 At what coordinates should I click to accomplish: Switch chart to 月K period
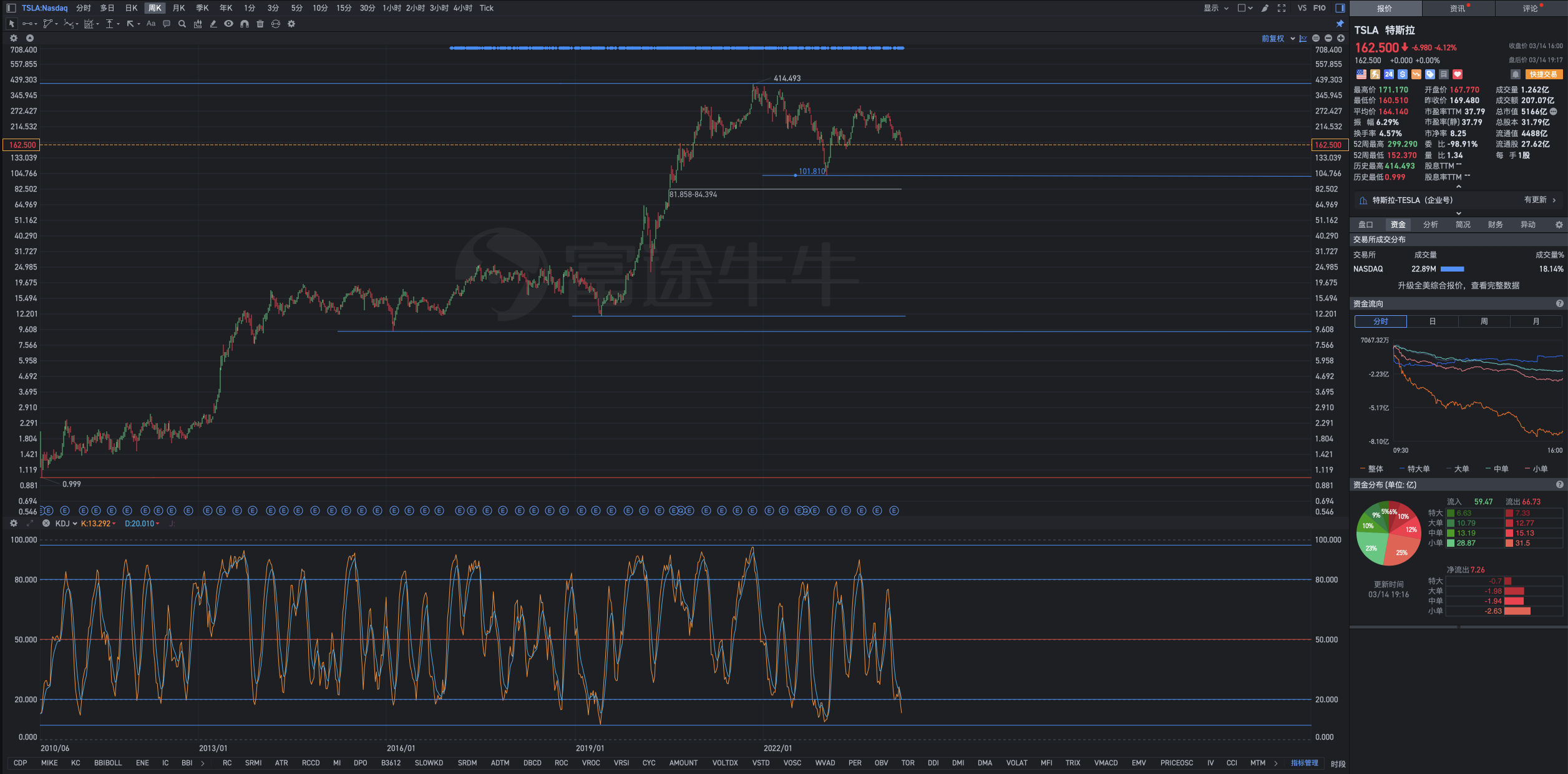tap(178, 8)
